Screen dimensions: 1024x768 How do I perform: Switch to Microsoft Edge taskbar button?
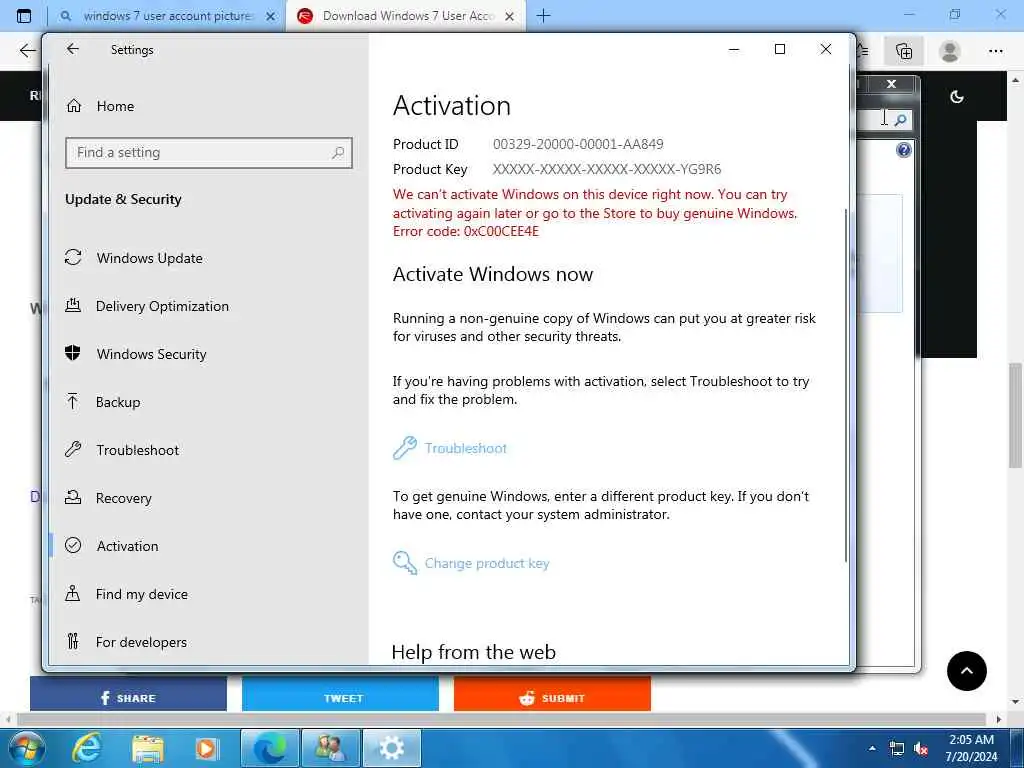tap(270, 748)
